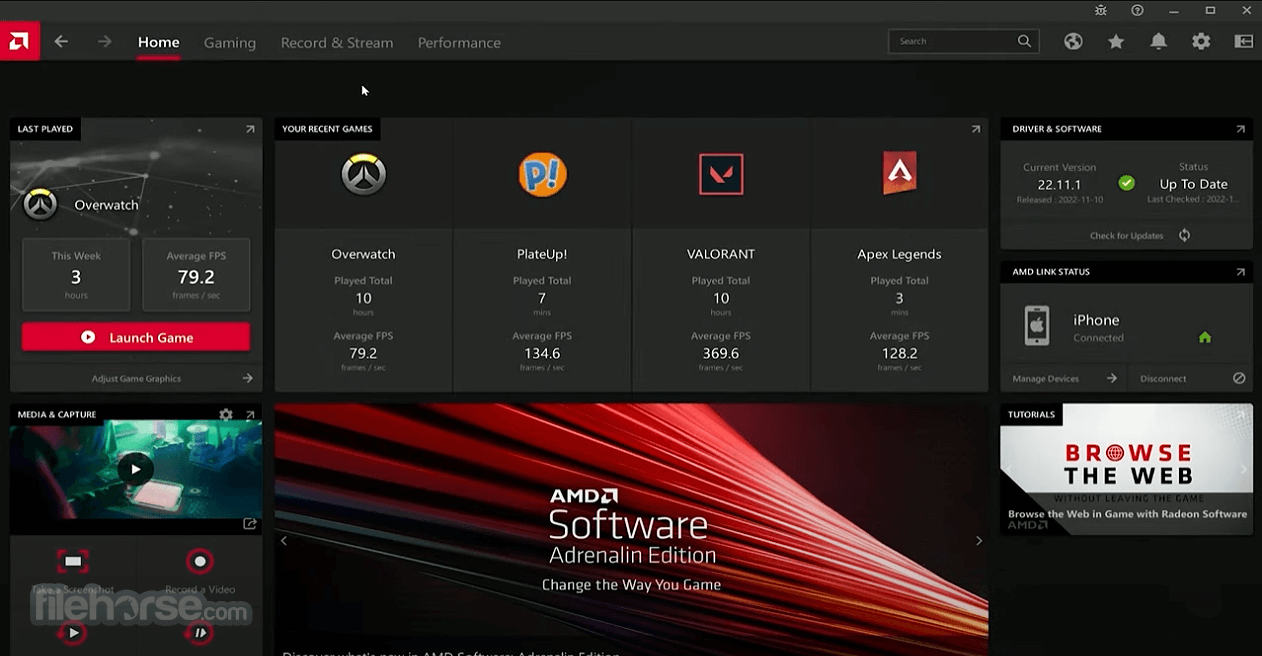Viewport: 1262px width, 656px height.
Task: Click the Apex Legends game icon
Action: (898, 171)
